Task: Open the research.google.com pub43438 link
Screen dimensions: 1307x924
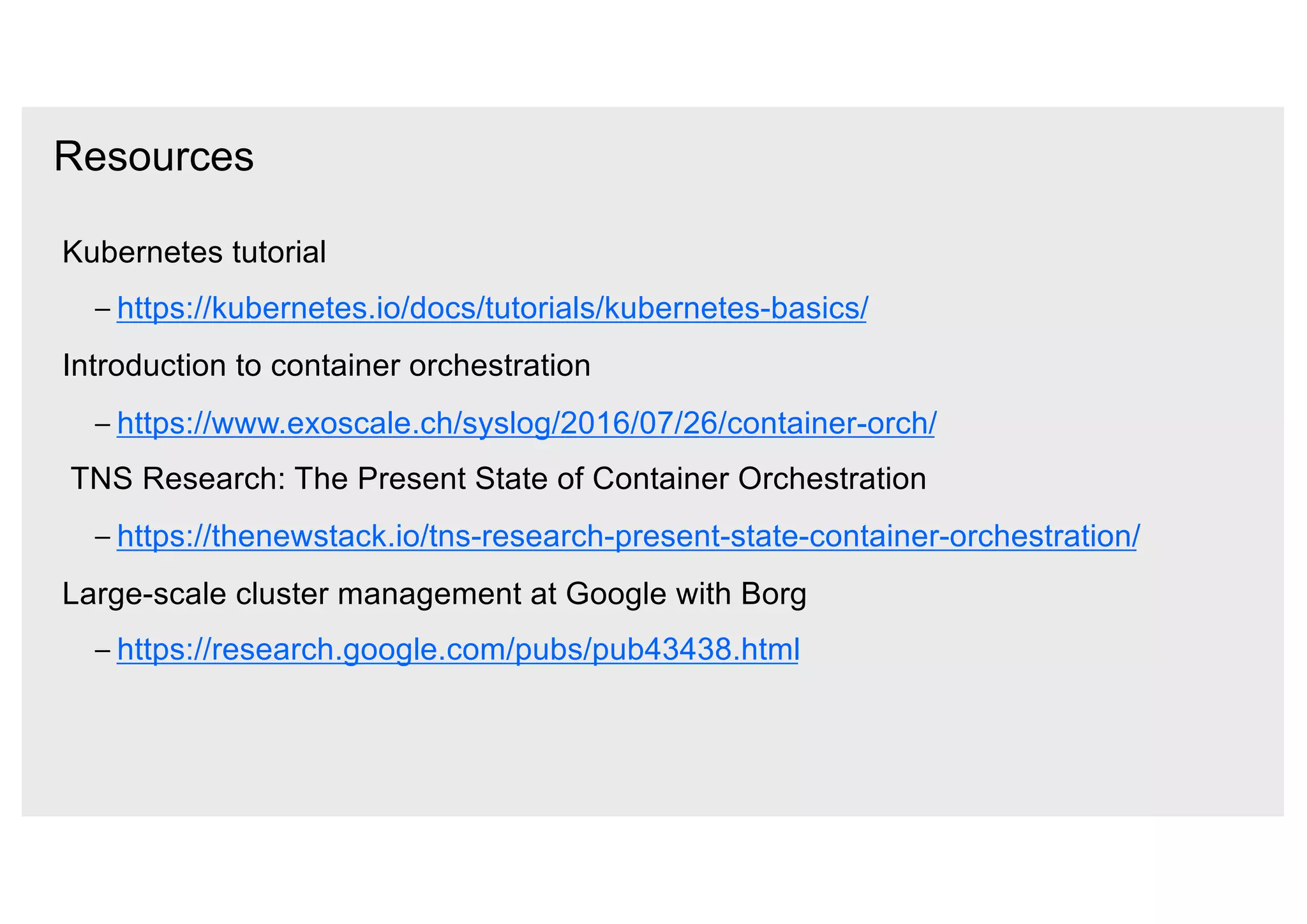Action: pyautogui.click(x=458, y=650)
